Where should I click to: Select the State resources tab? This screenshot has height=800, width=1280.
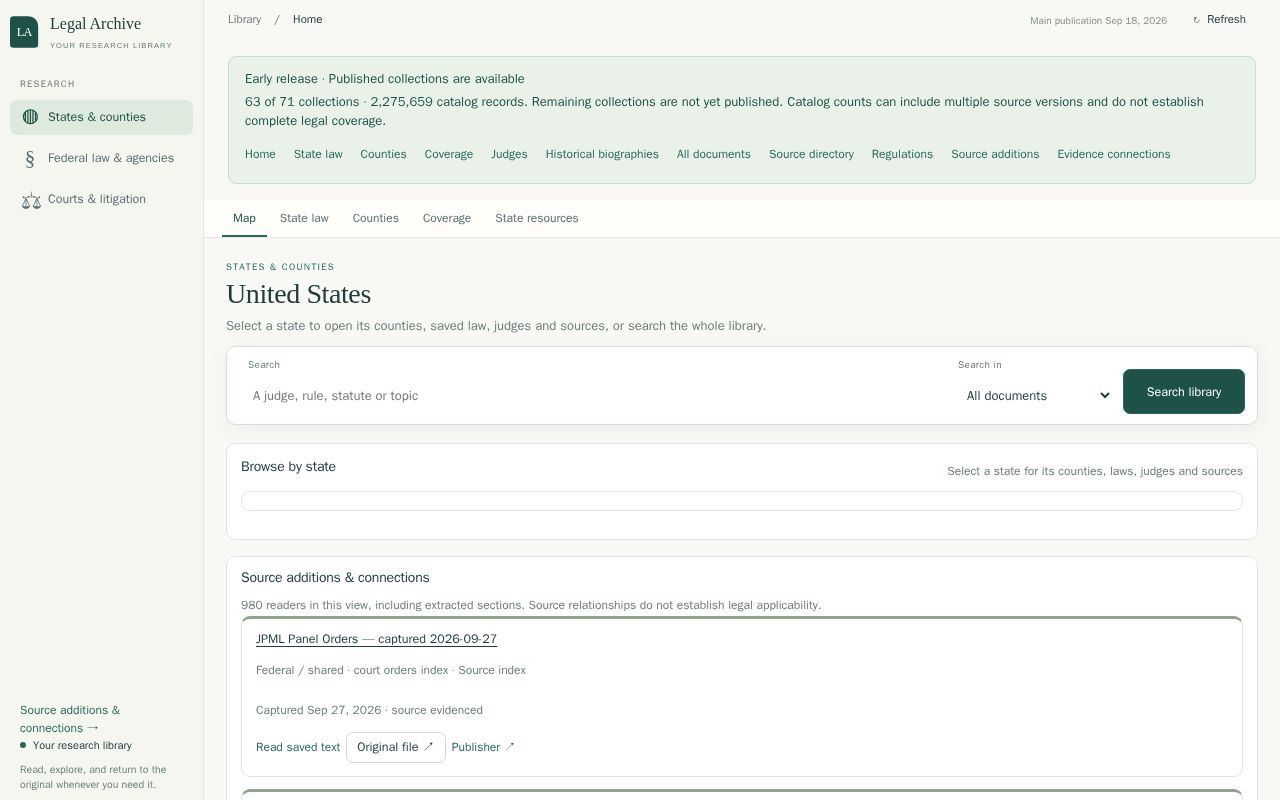tap(537, 218)
